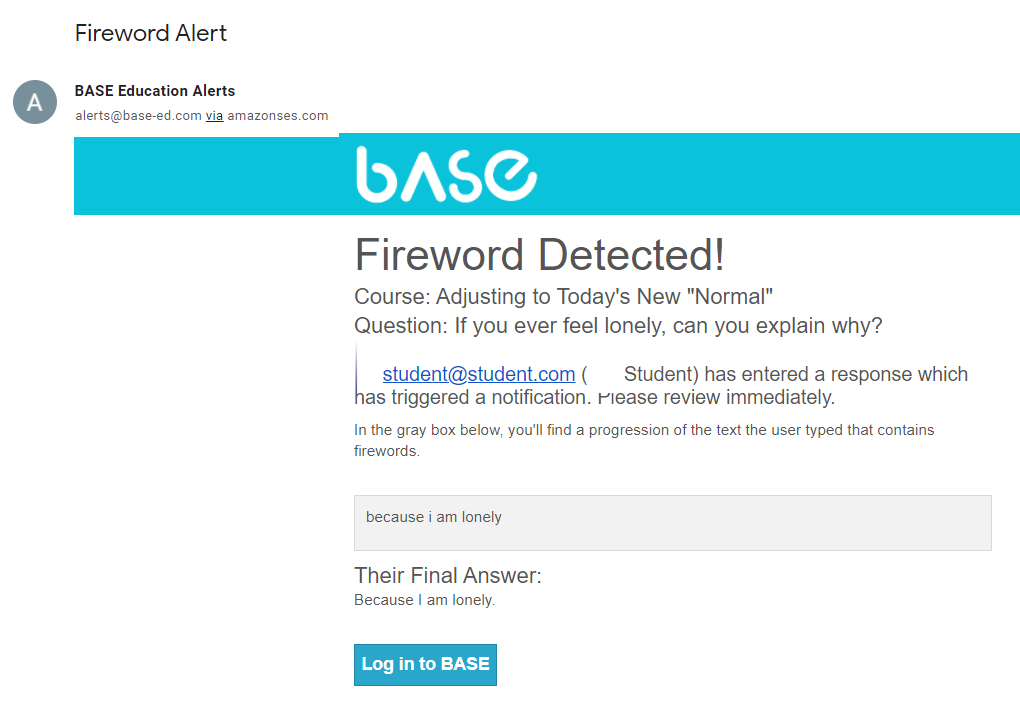Screen dimensions: 1020x706
Task: Click the Their Final Answer heading
Action: [x=448, y=576]
